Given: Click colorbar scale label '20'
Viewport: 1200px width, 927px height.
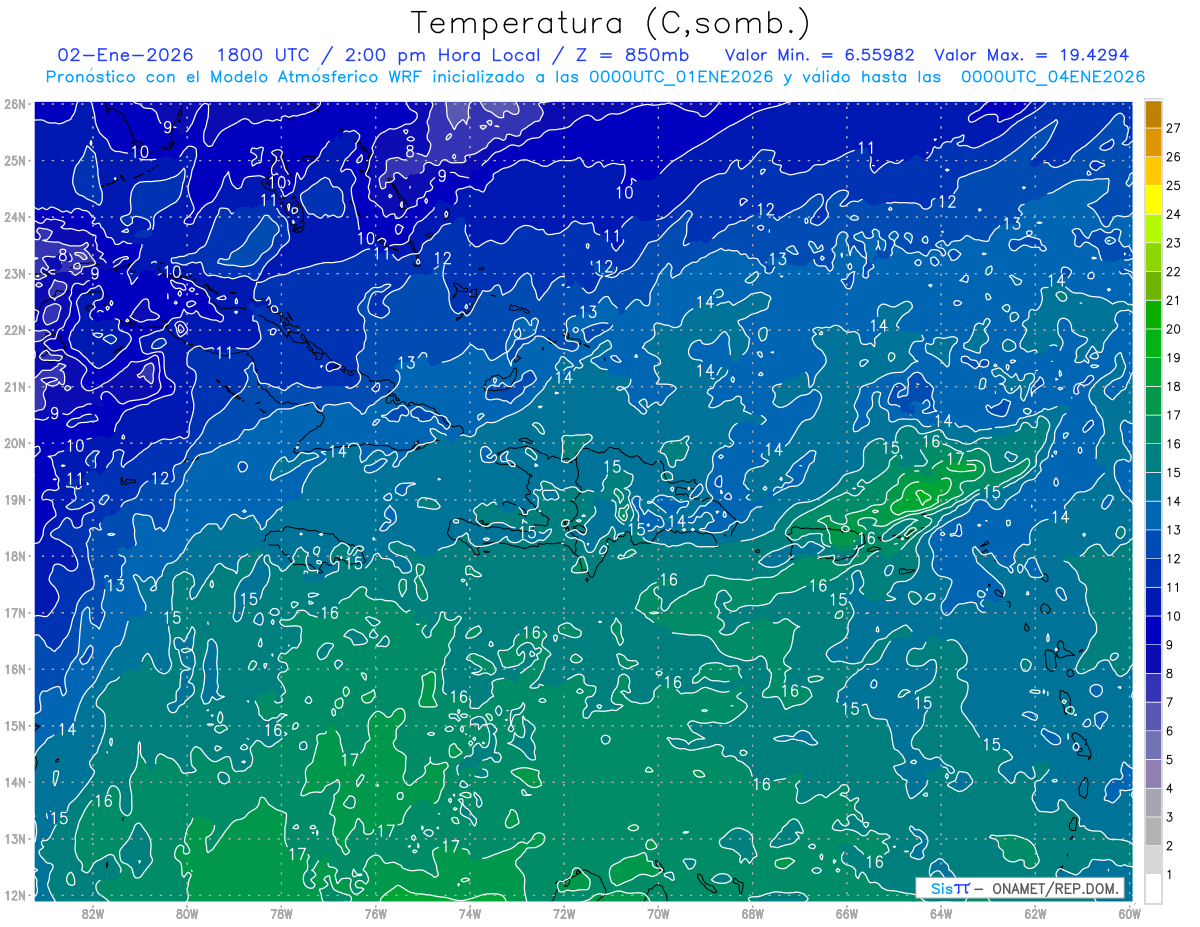Looking at the screenshot, I should click(1174, 329).
